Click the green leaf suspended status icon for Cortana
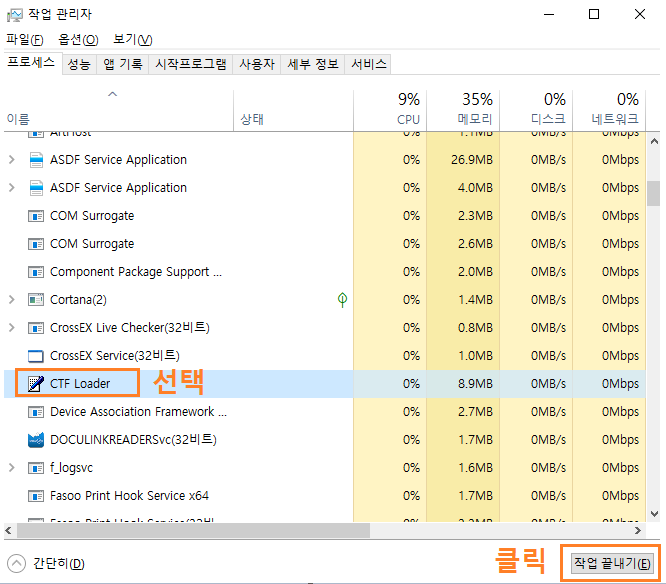The width and height of the screenshot is (666, 584). [342, 300]
